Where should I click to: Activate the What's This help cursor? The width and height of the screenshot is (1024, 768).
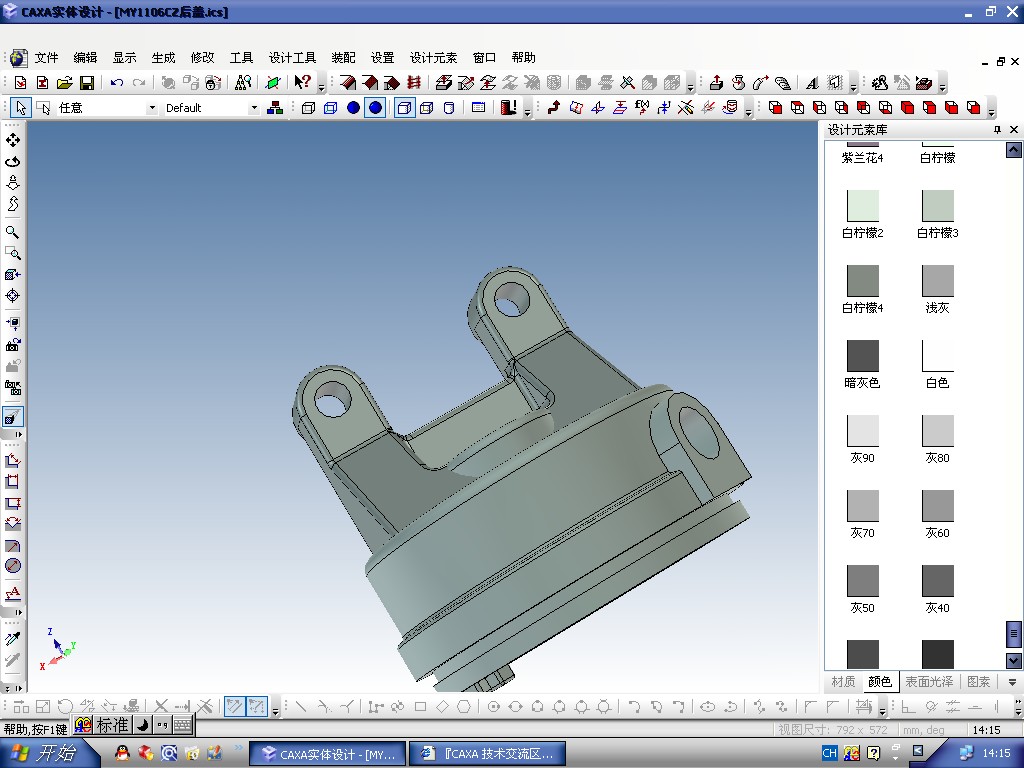click(x=302, y=82)
